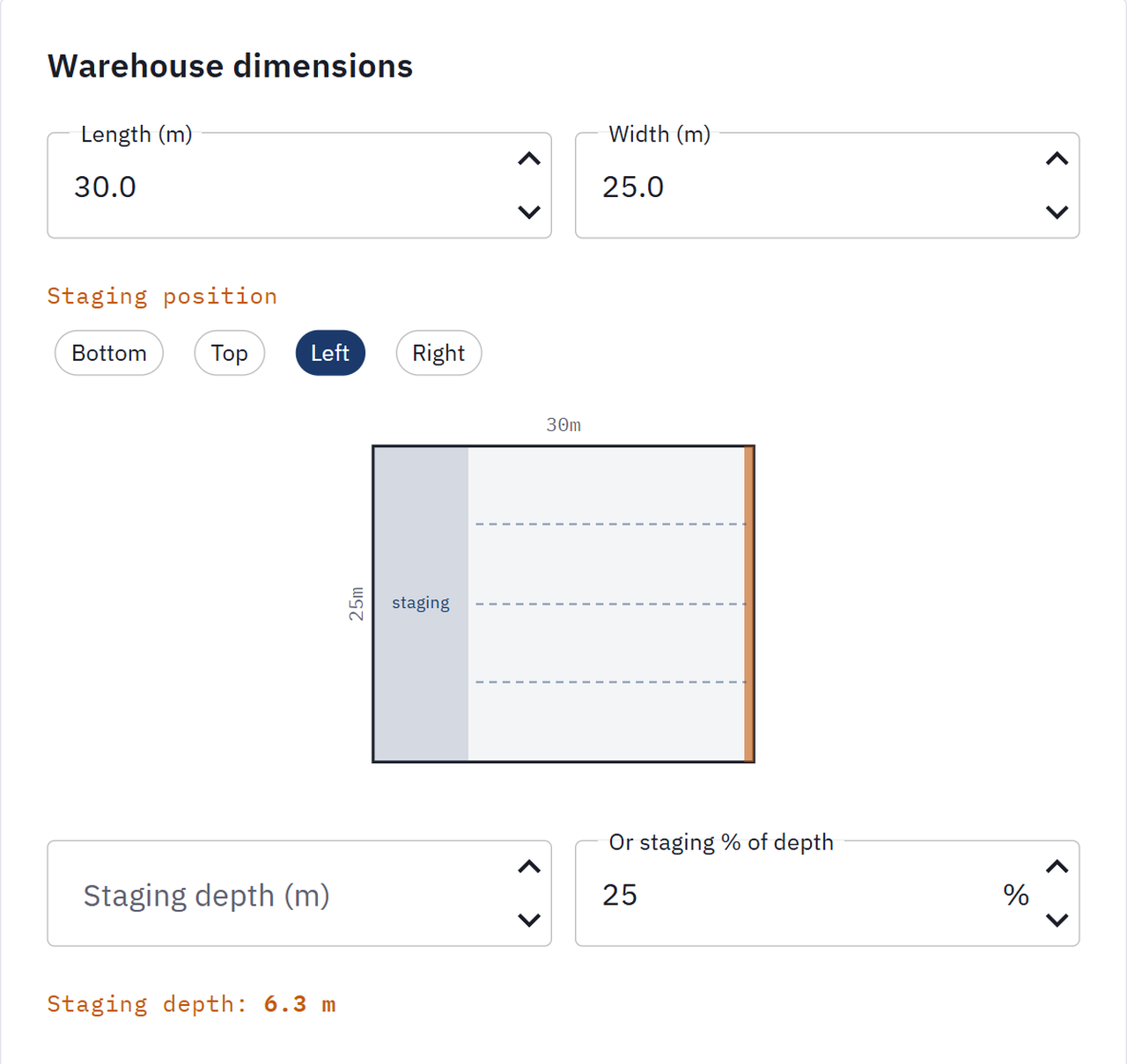1127x1064 pixels.
Task: Click the down arrow on Staging depth field
Action: point(529,921)
